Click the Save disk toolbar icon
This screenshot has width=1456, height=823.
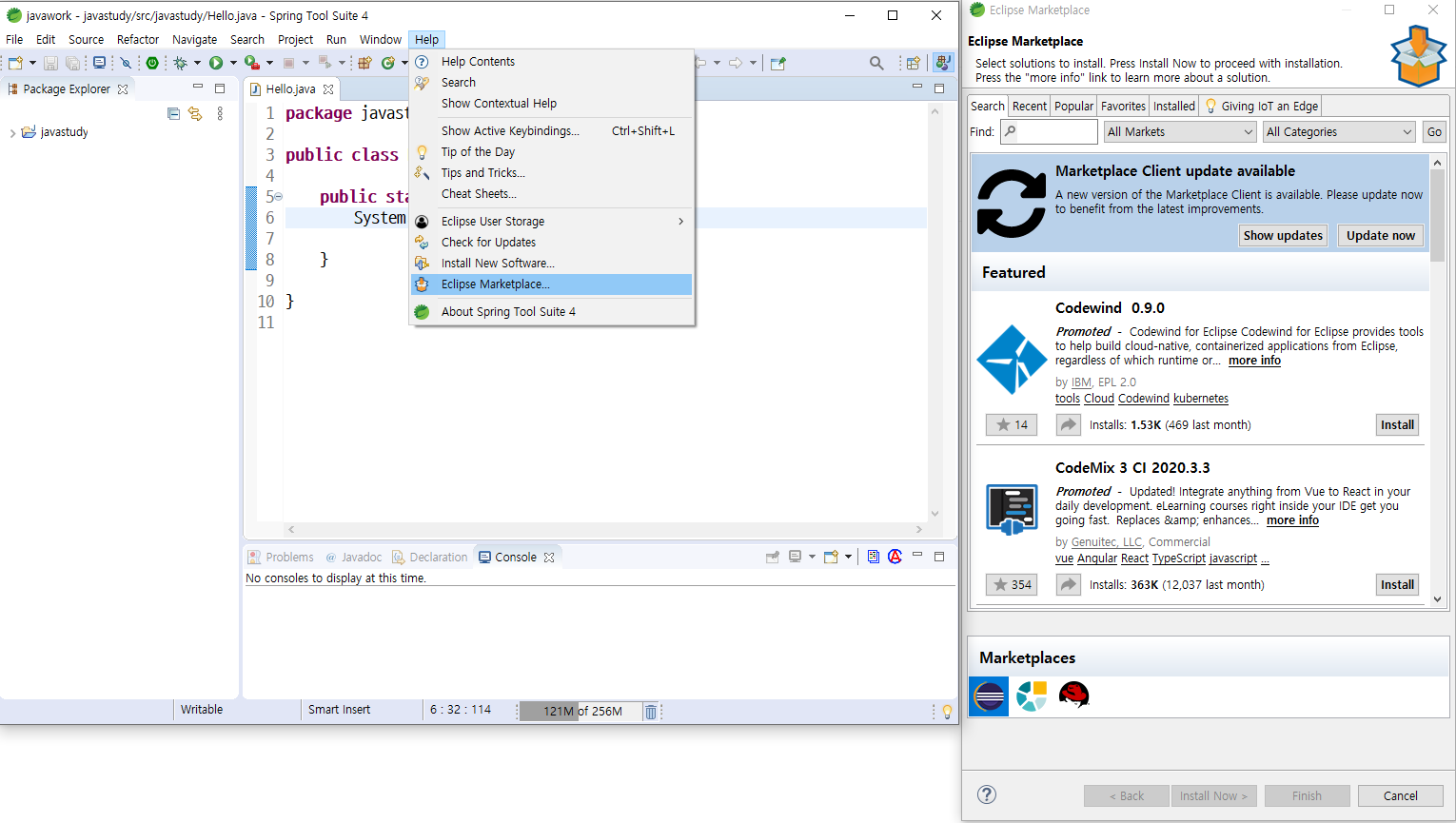click(x=50, y=63)
